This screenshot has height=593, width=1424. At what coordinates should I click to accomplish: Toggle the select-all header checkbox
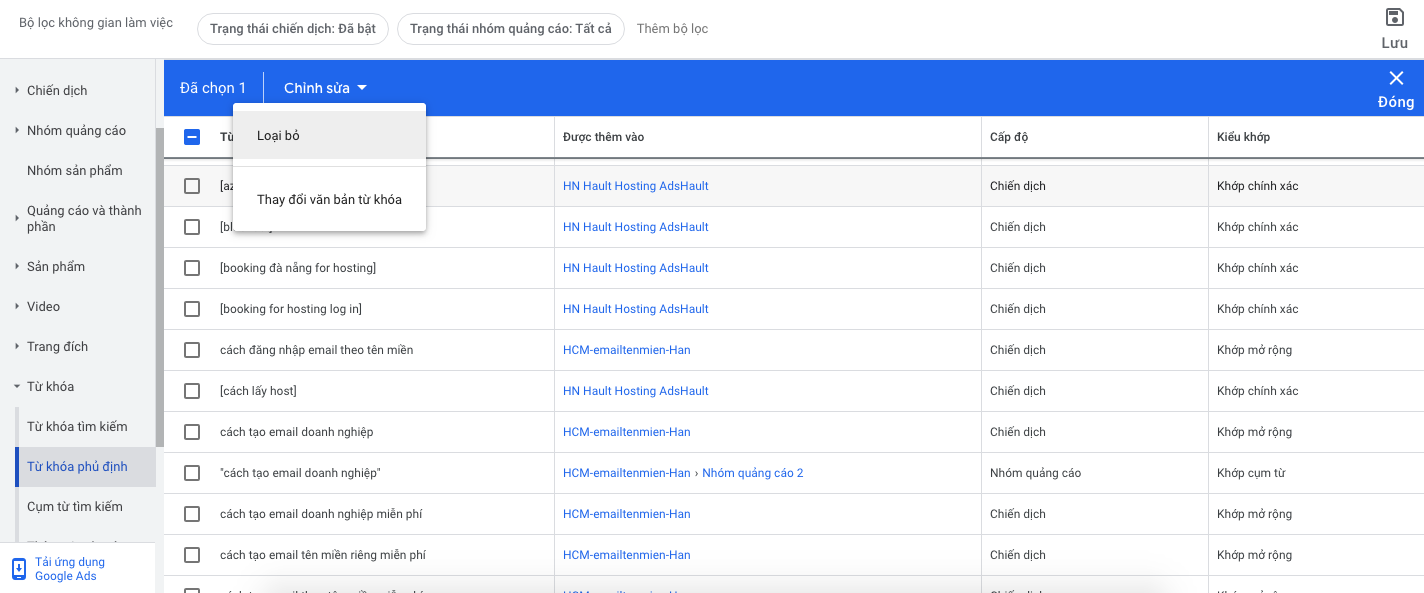[192, 137]
